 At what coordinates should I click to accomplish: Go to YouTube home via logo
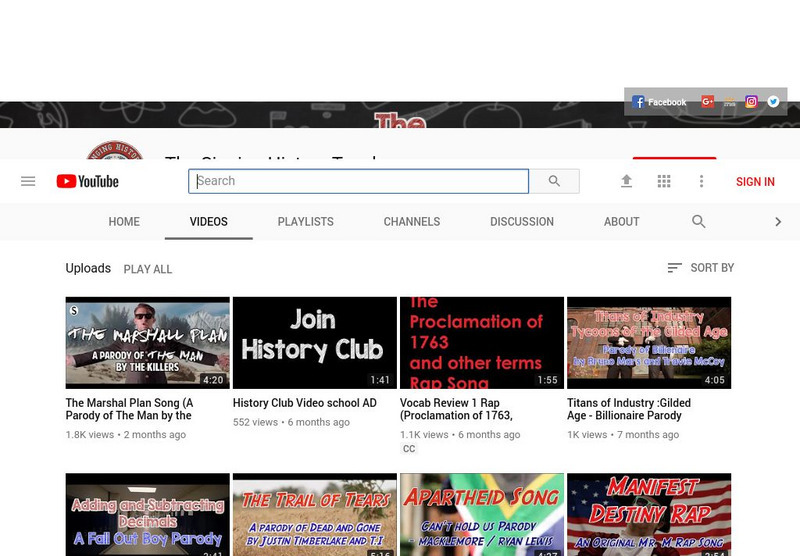pos(87,181)
